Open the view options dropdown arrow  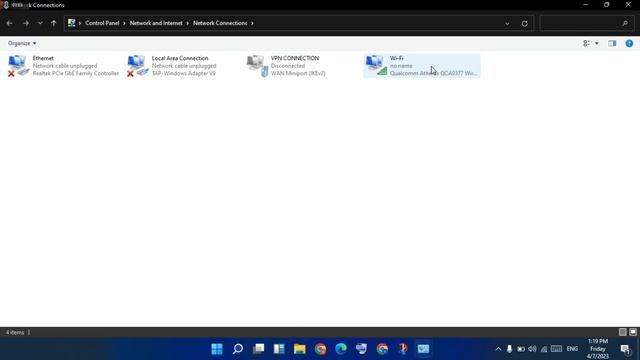[x=597, y=43]
